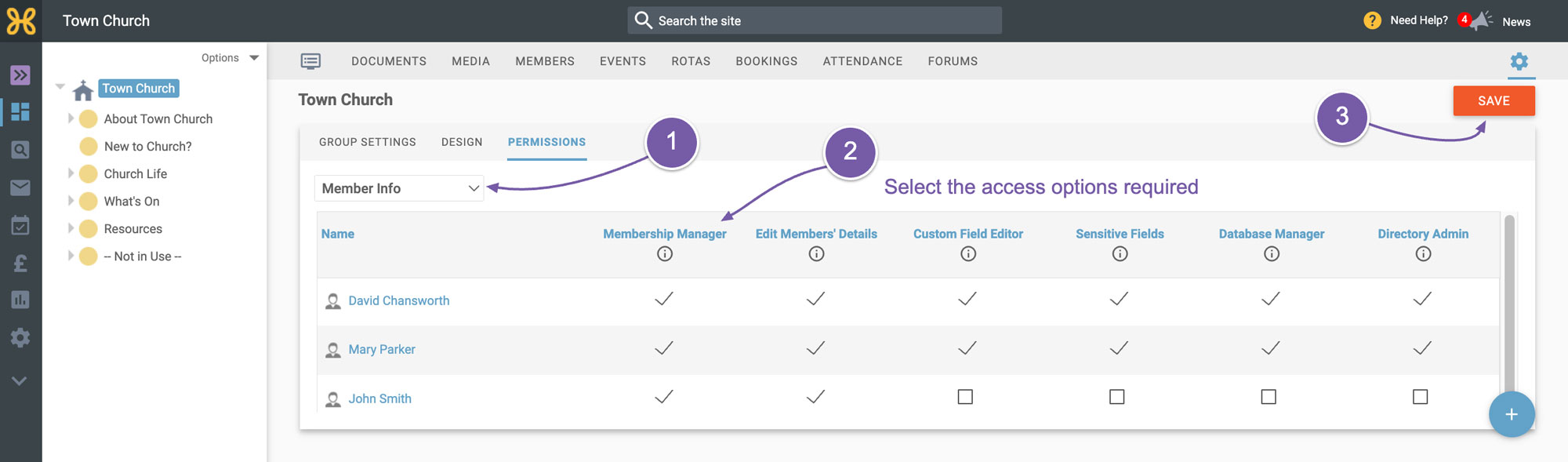Open the sidebar settings cog icon
Viewport: 1568px width, 462px height.
click(x=20, y=338)
